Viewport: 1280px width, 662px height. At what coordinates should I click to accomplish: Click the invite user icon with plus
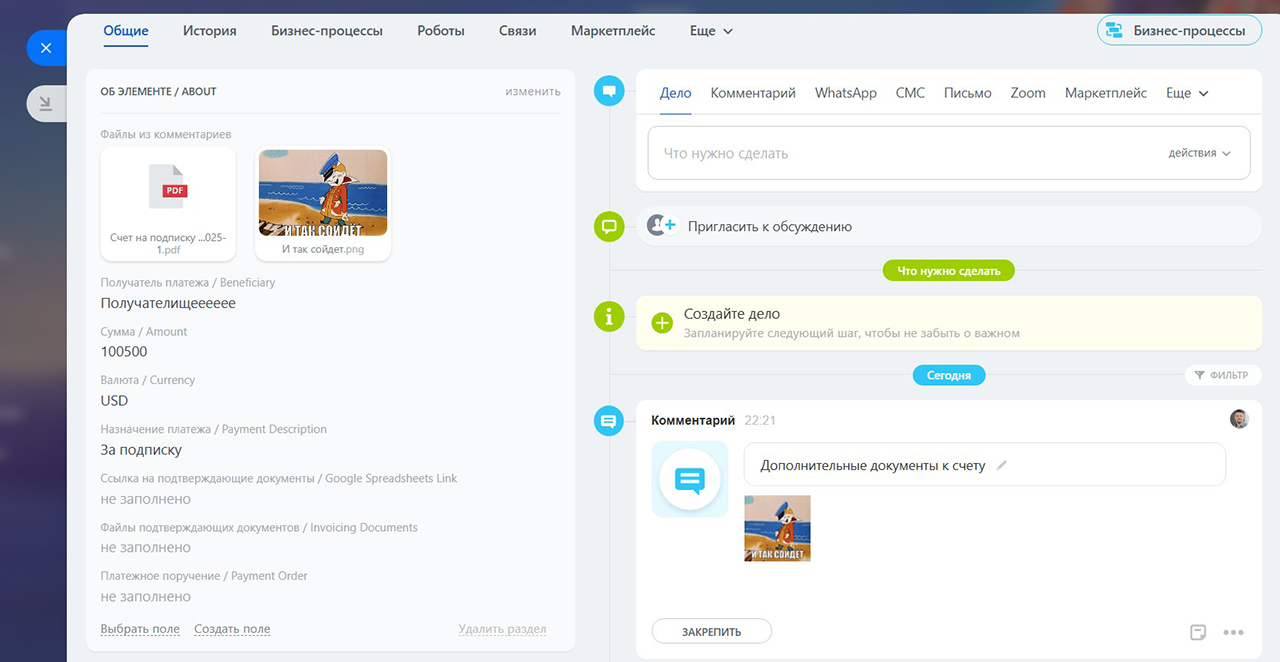(661, 226)
